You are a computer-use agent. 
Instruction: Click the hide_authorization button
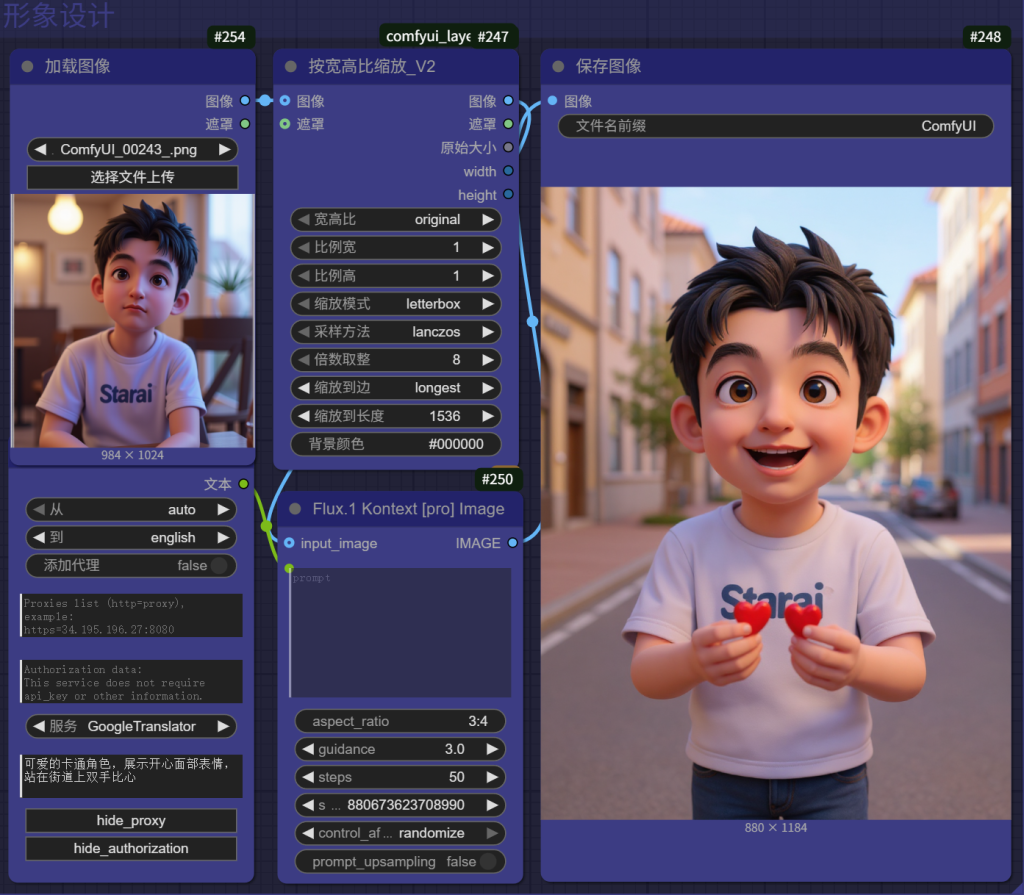[x=131, y=849]
